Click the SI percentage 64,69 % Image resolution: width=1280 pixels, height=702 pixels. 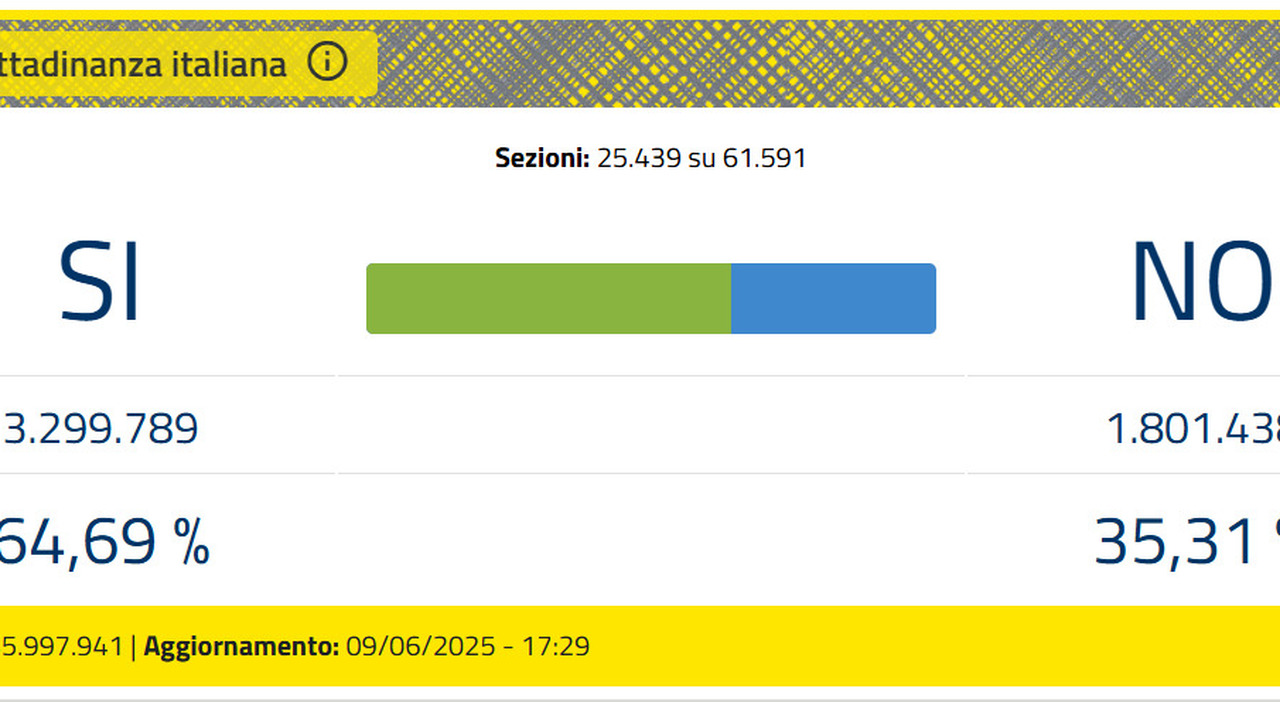point(104,541)
